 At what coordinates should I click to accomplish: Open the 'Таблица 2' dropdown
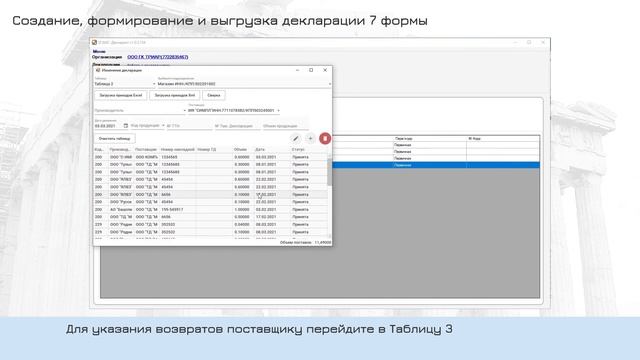click(x=124, y=84)
